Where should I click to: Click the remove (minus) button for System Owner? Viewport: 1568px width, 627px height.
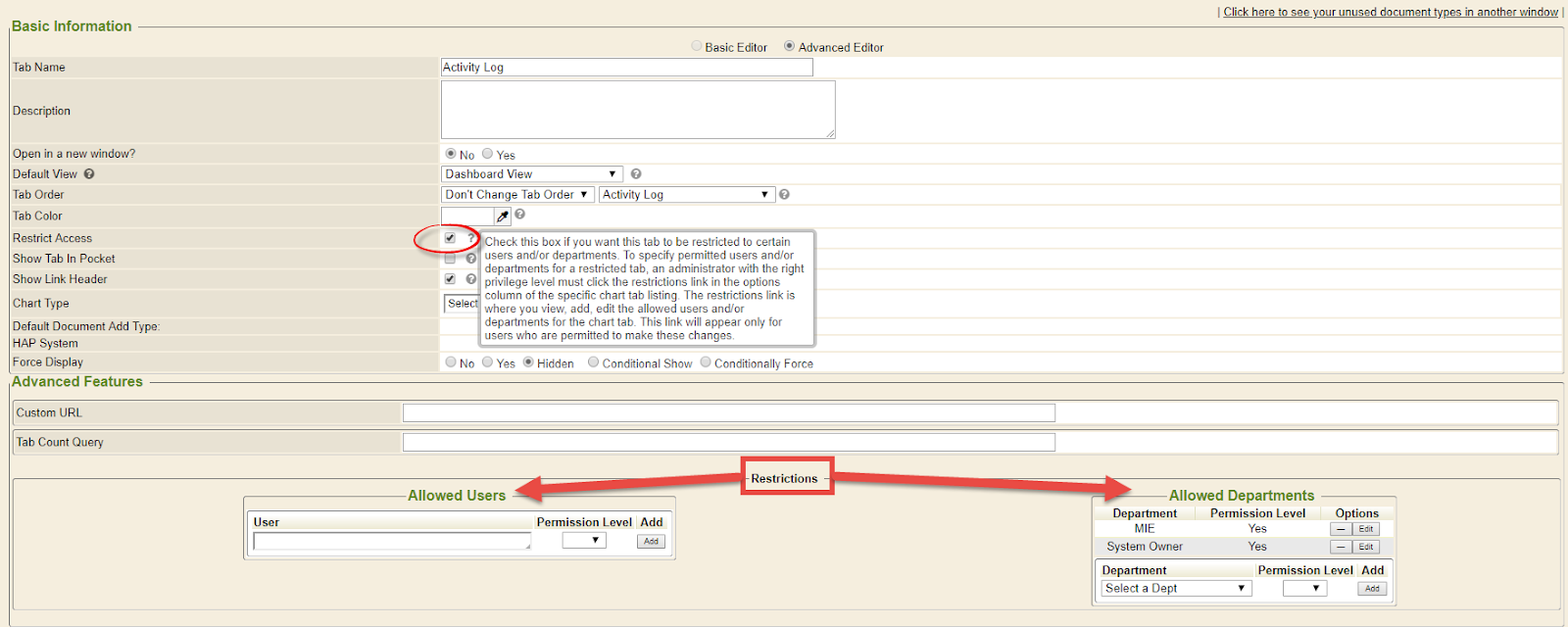pyautogui.click(x=1341, y=548)
